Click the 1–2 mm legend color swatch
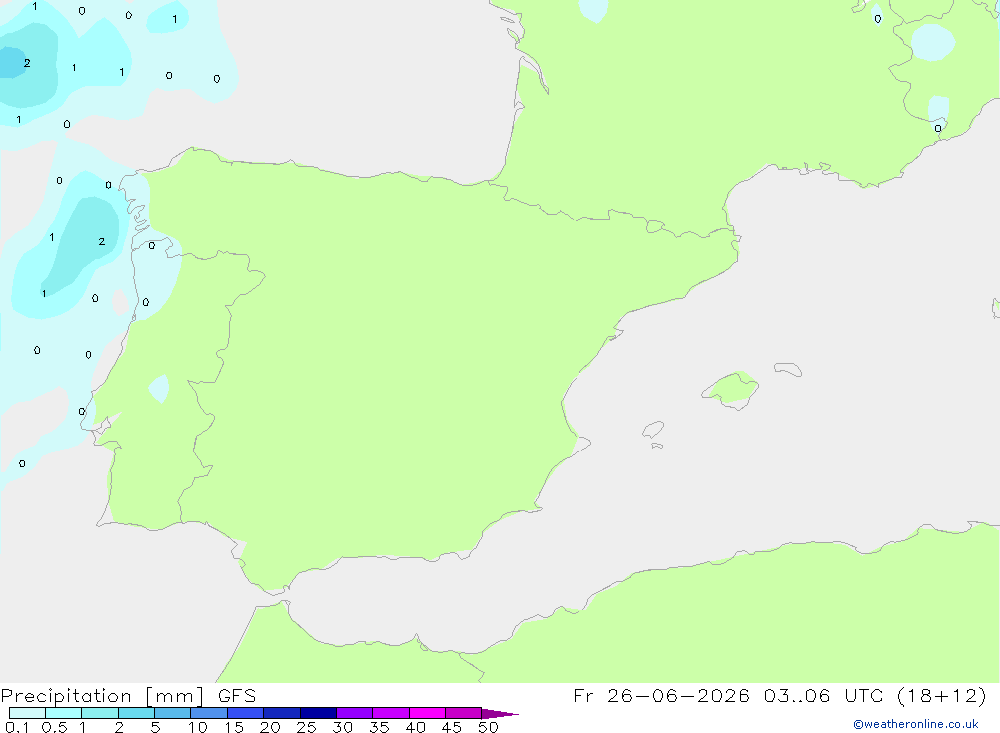The height and width of the screenshot is (733, 1000). click(100, 713)
